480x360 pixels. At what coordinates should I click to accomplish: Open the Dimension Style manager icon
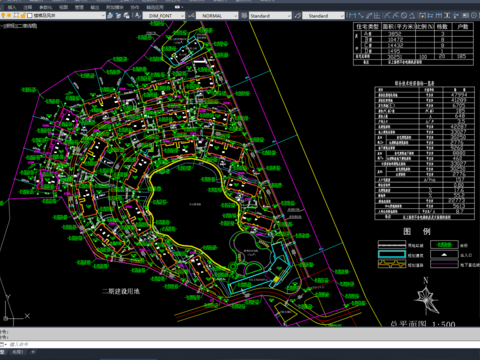tap(191, 16)
